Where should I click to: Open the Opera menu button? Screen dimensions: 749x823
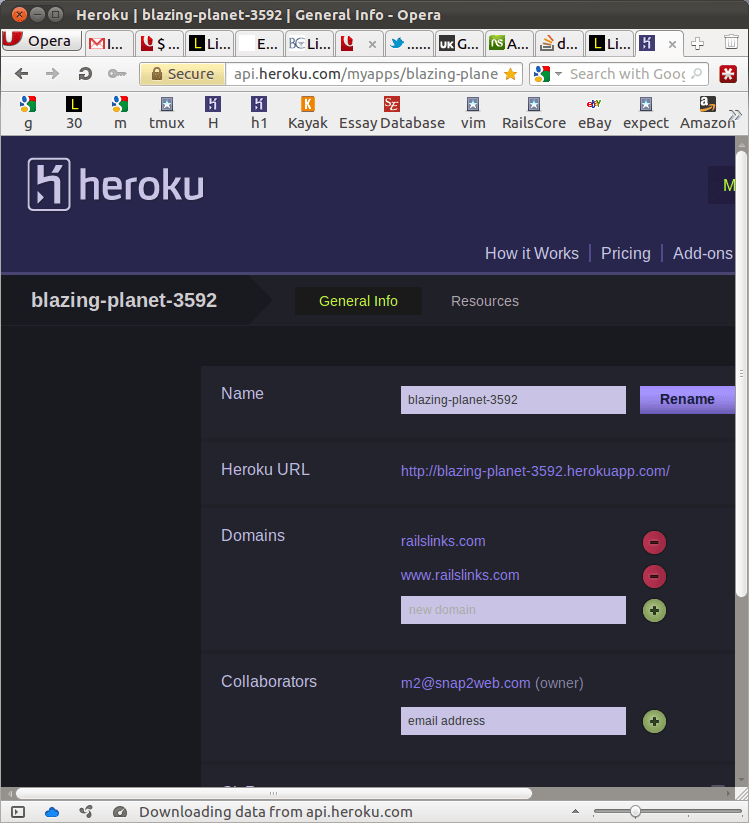coord(41,41)
